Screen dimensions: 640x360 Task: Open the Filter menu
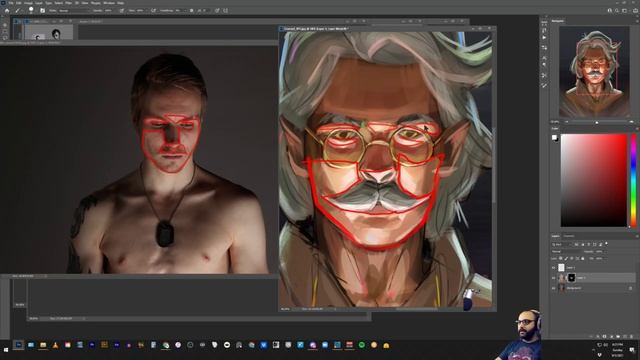click(69, 3)
